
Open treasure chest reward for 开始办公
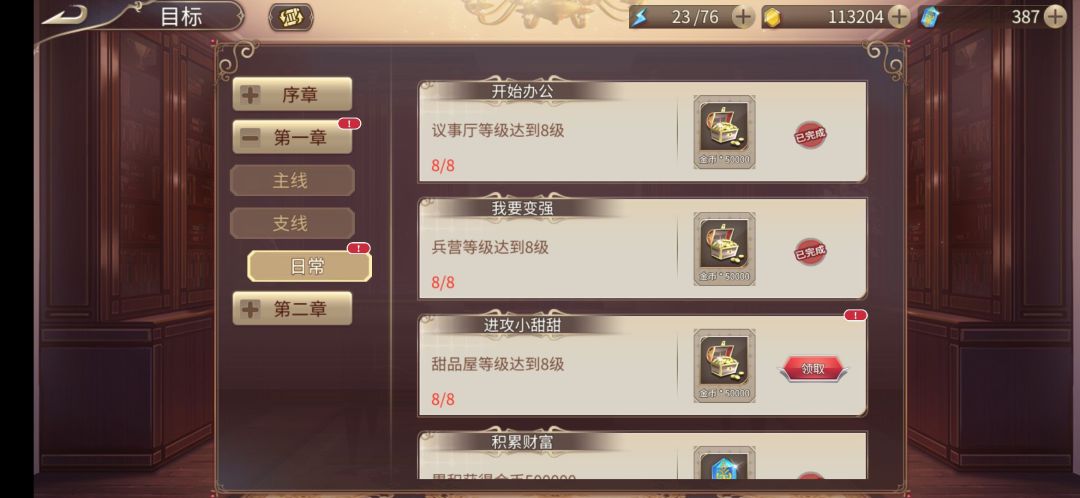coord(724,132)
